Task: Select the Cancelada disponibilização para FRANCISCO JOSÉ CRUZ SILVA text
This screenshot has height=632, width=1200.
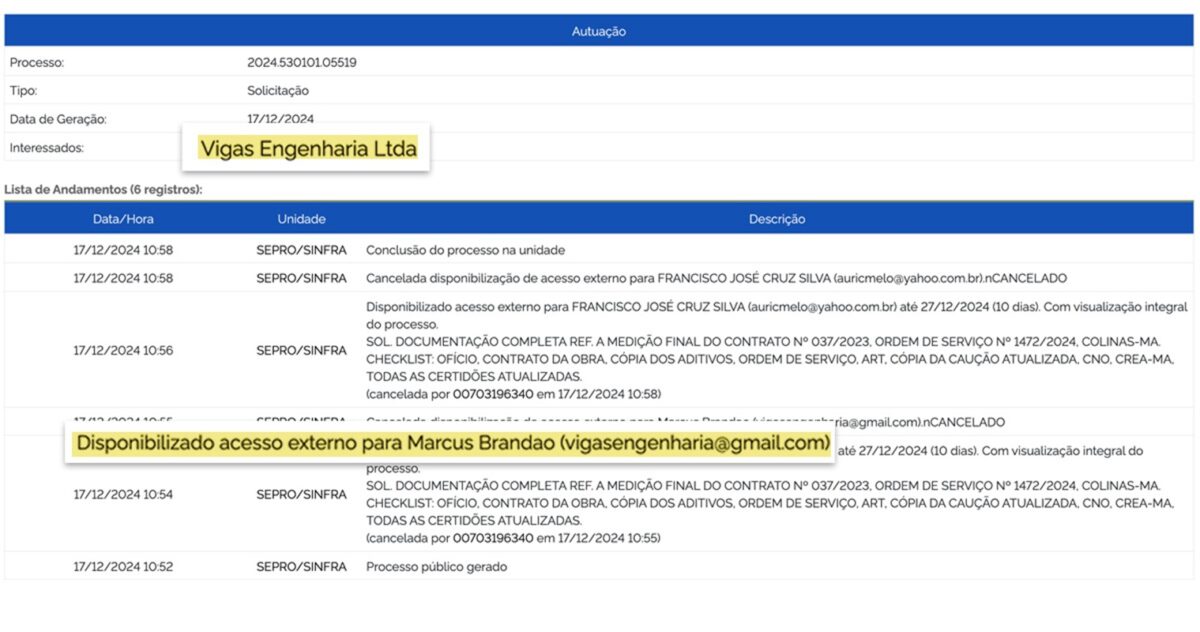Action: [716, 278]
